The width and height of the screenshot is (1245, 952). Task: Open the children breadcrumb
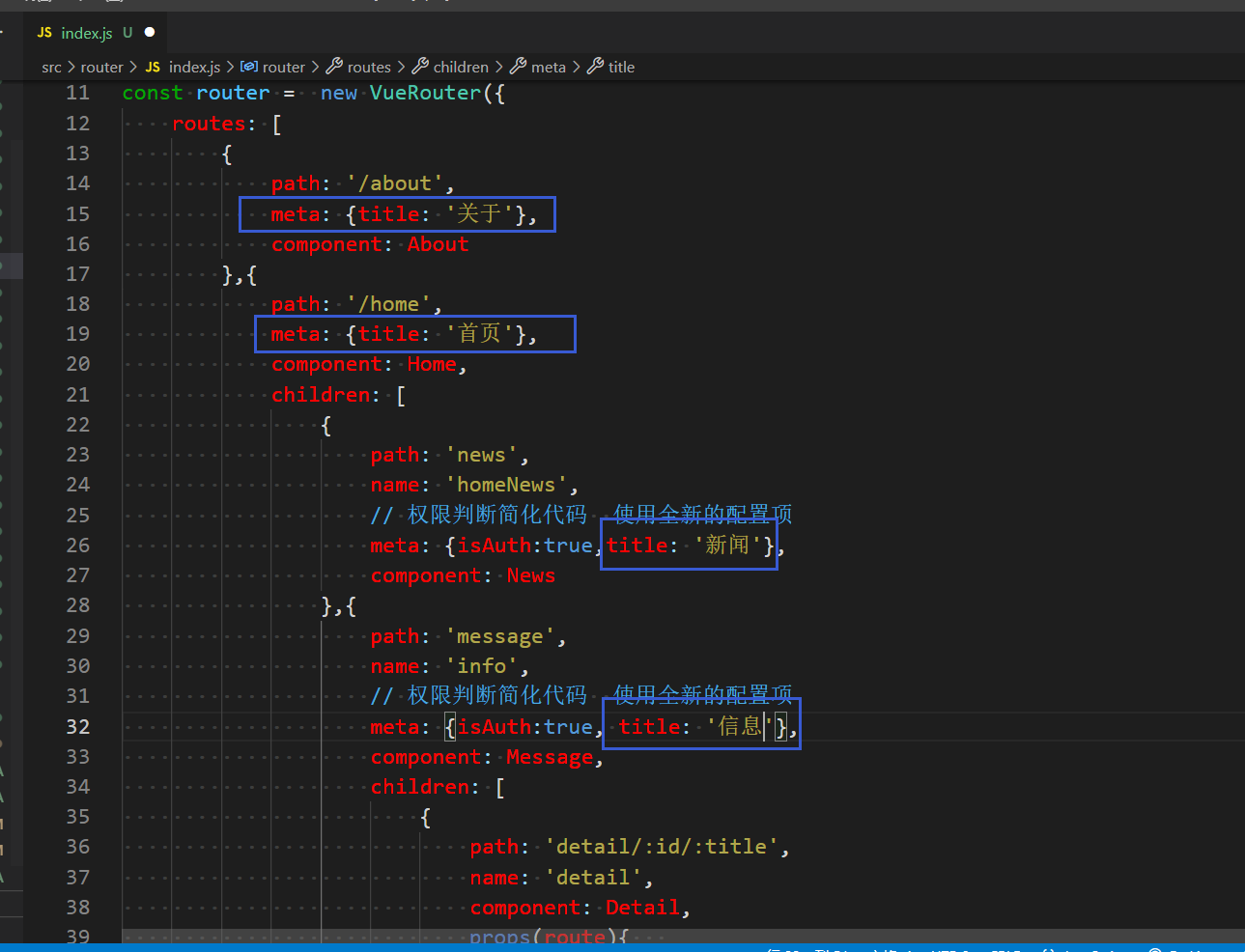click(461, 67)
